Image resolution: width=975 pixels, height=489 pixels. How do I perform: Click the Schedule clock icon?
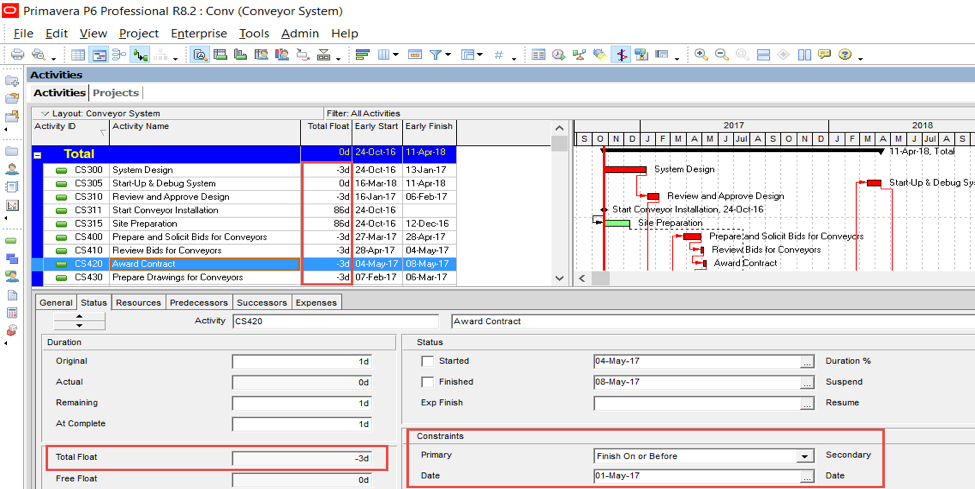(x=559, y=55)
